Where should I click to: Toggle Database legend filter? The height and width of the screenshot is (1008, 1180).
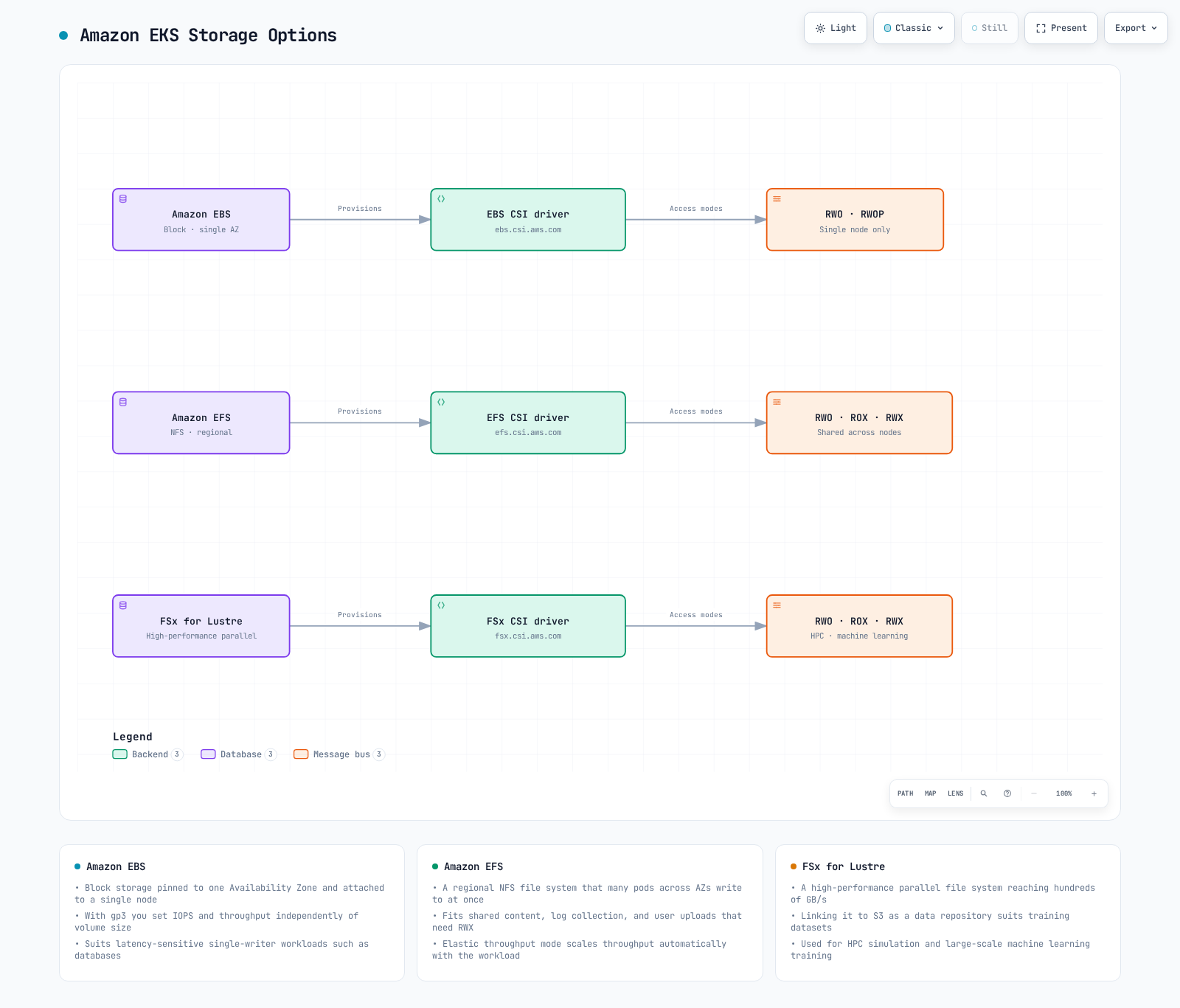tap(239, 754)
